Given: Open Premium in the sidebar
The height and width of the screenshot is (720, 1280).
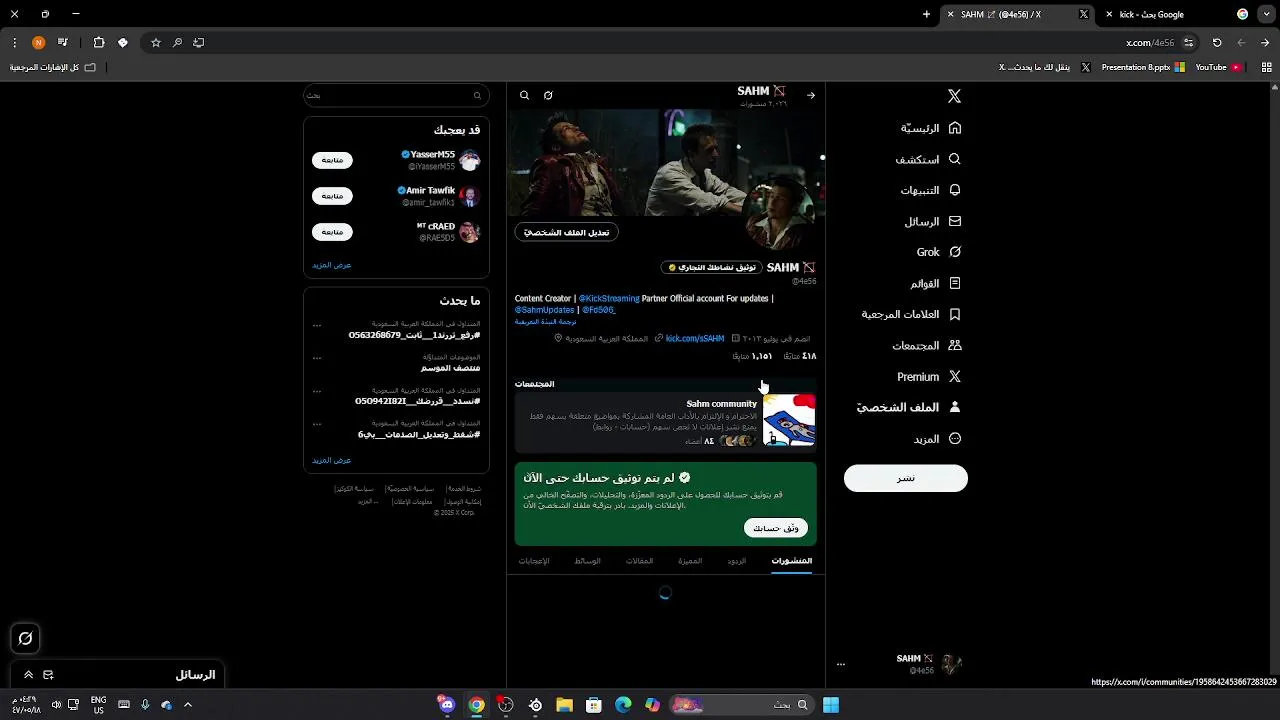Looking at the screenshot, I should [929, 376].
